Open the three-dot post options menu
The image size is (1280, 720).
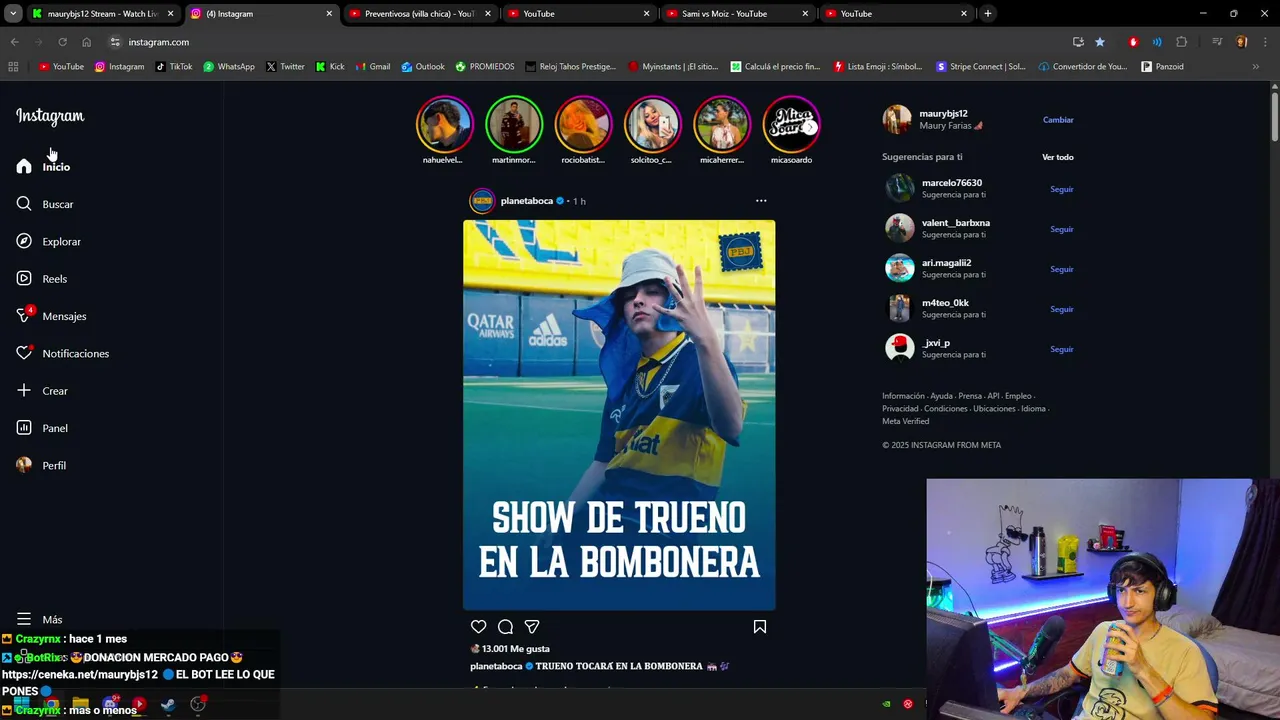click(761, 201)
